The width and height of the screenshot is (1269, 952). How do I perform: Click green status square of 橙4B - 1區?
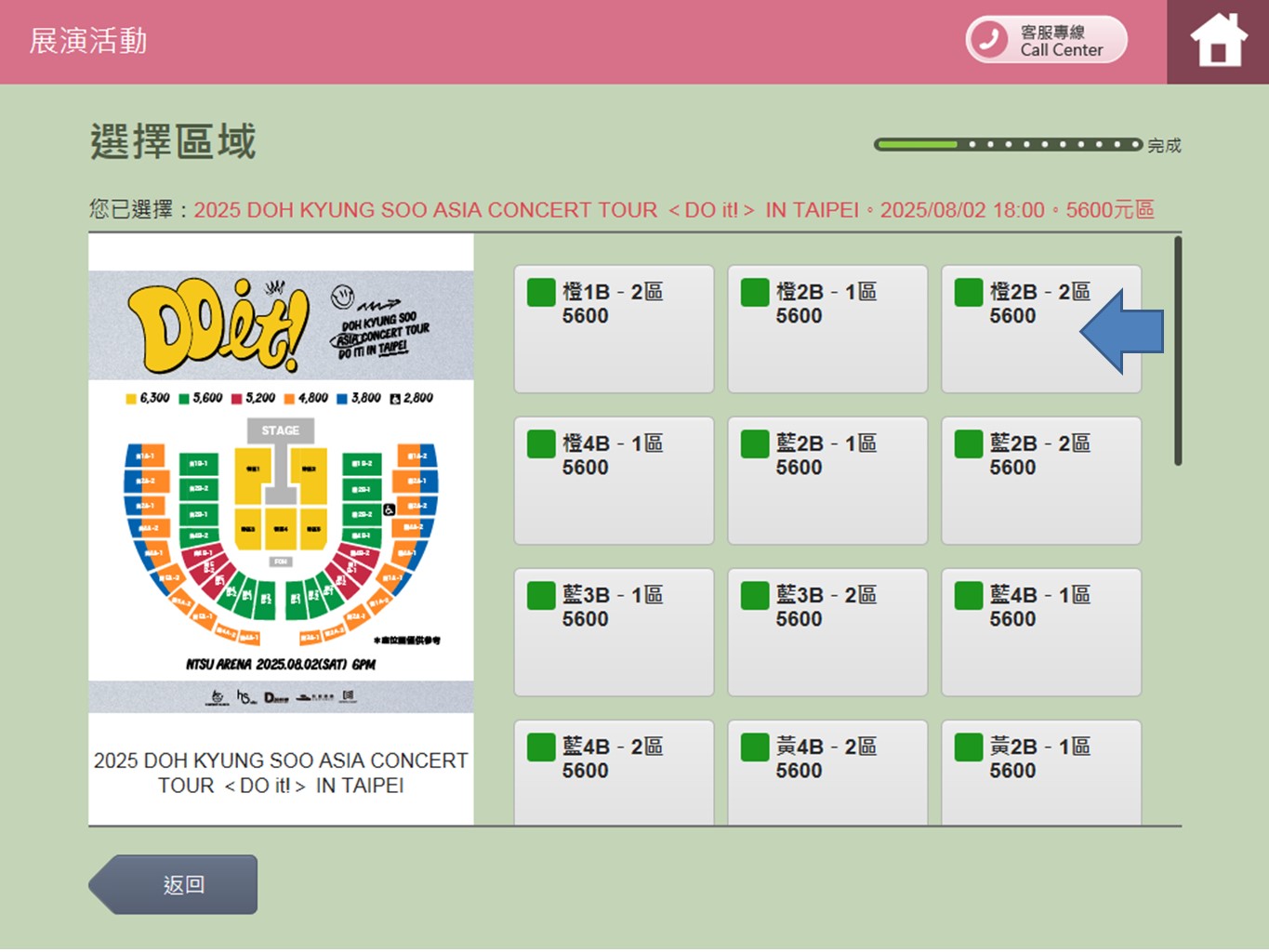click(541, 443)
